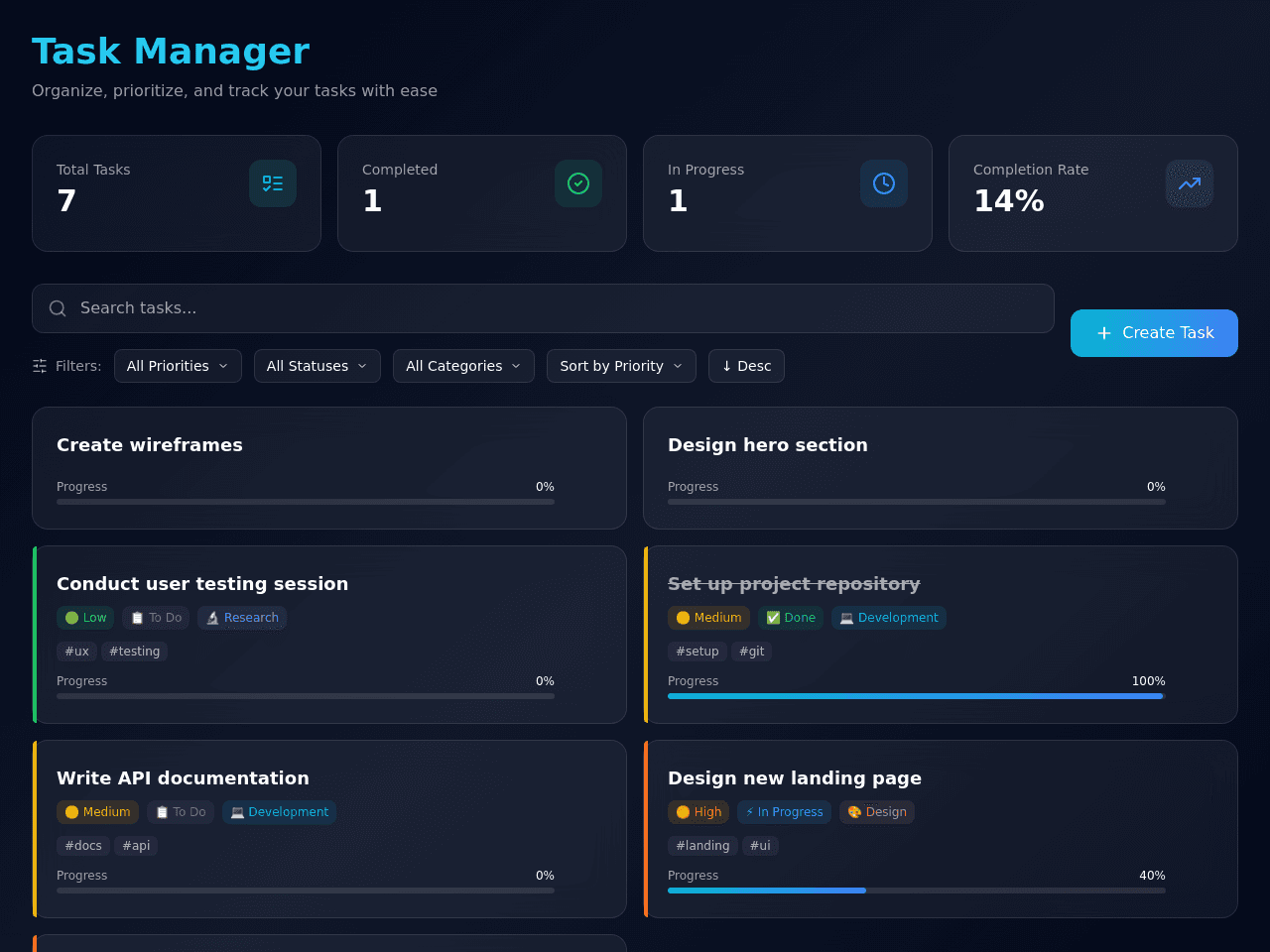Click the 40% progress bar on landing page

(917, 891)
